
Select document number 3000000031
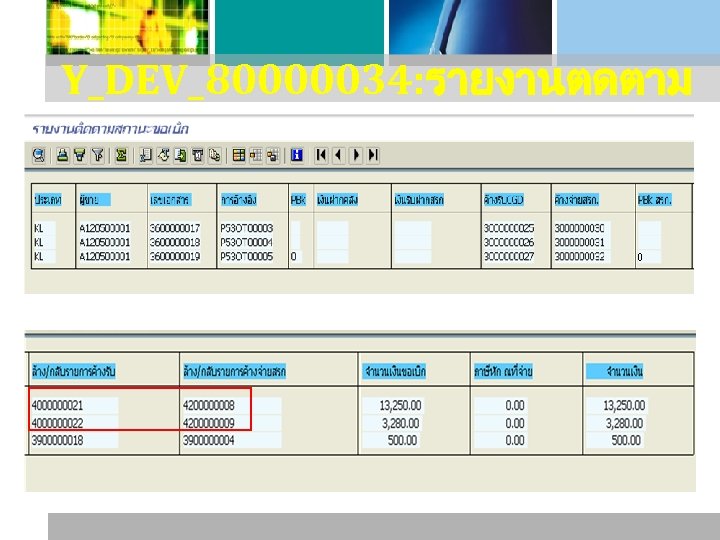(x=579, y=242)
